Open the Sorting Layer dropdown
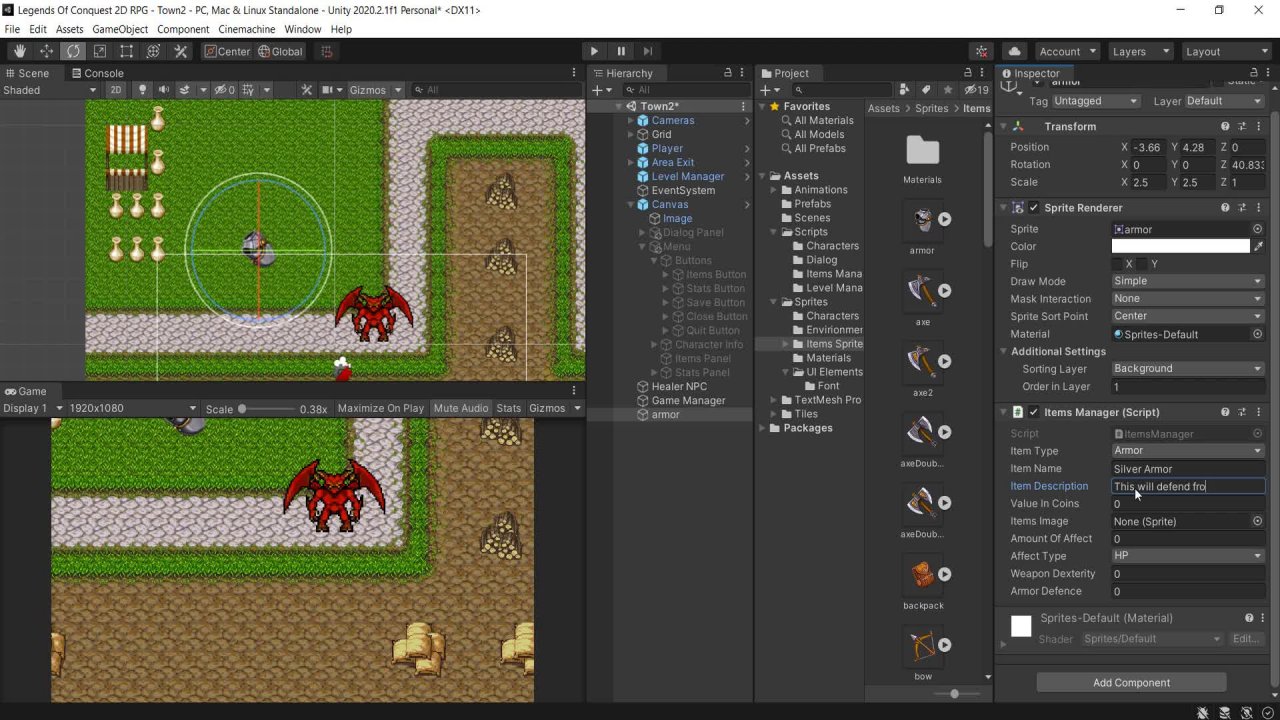Screen dimensions: 1280x720 (x=1187, y=369)
